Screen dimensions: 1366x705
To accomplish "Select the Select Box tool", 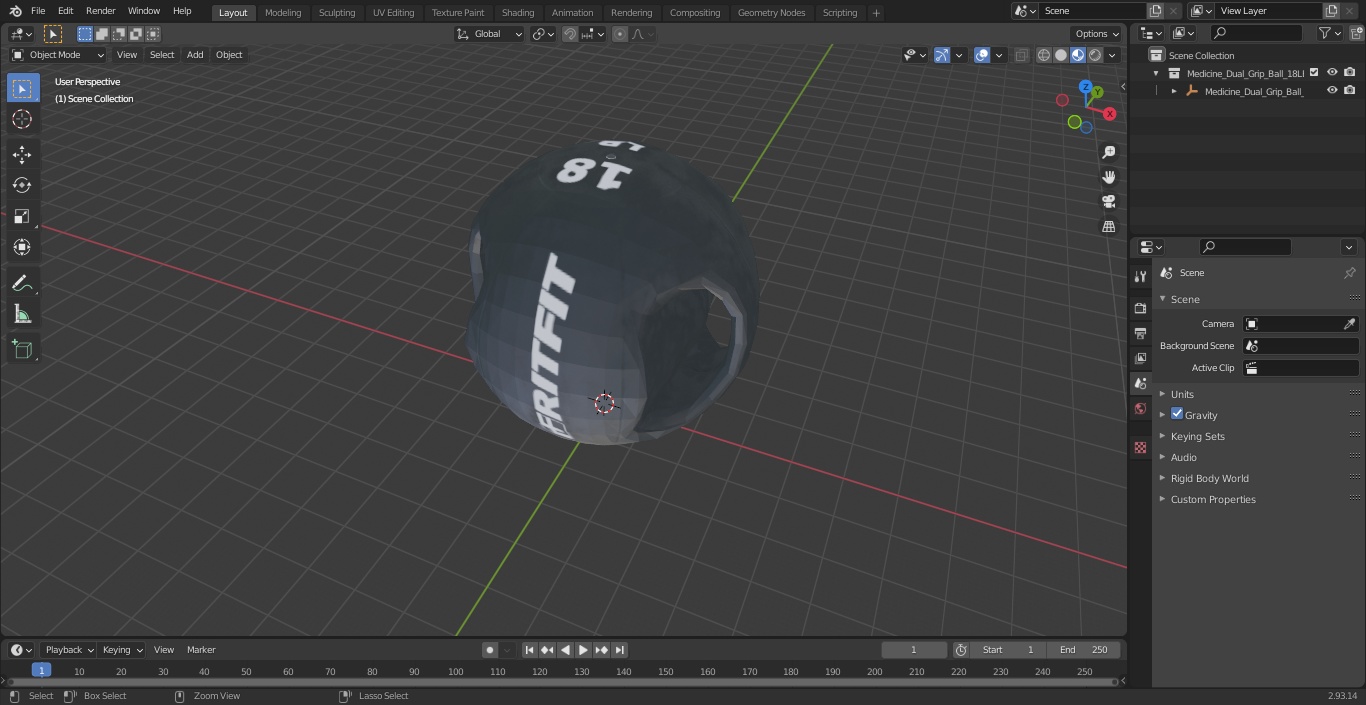I will coord(22,88).
